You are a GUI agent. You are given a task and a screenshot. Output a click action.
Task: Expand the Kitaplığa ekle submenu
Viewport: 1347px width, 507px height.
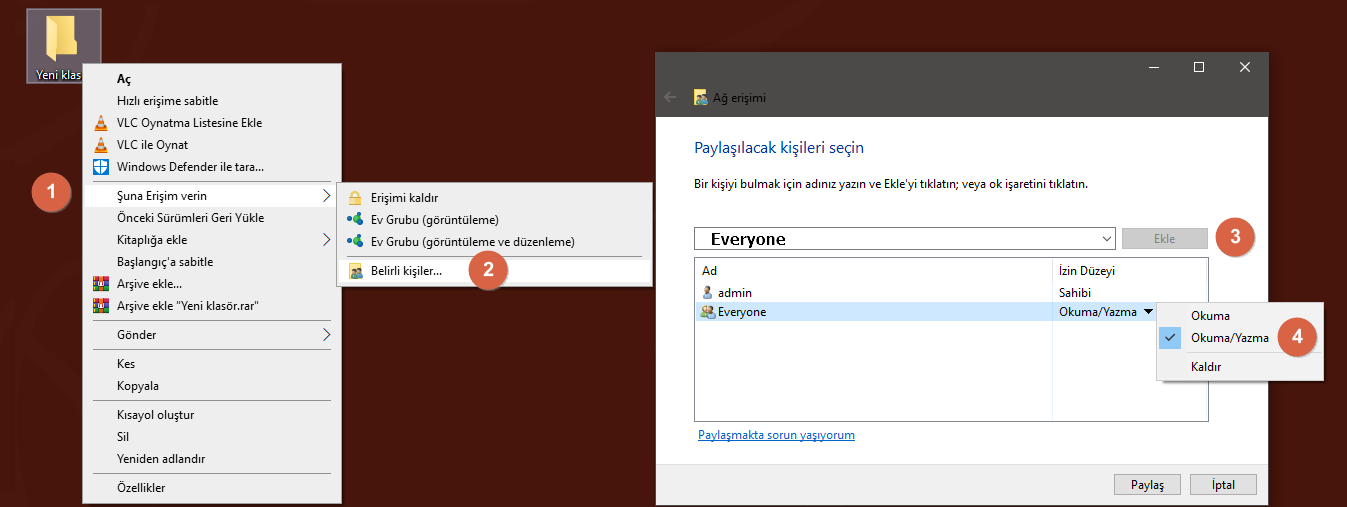213,240
